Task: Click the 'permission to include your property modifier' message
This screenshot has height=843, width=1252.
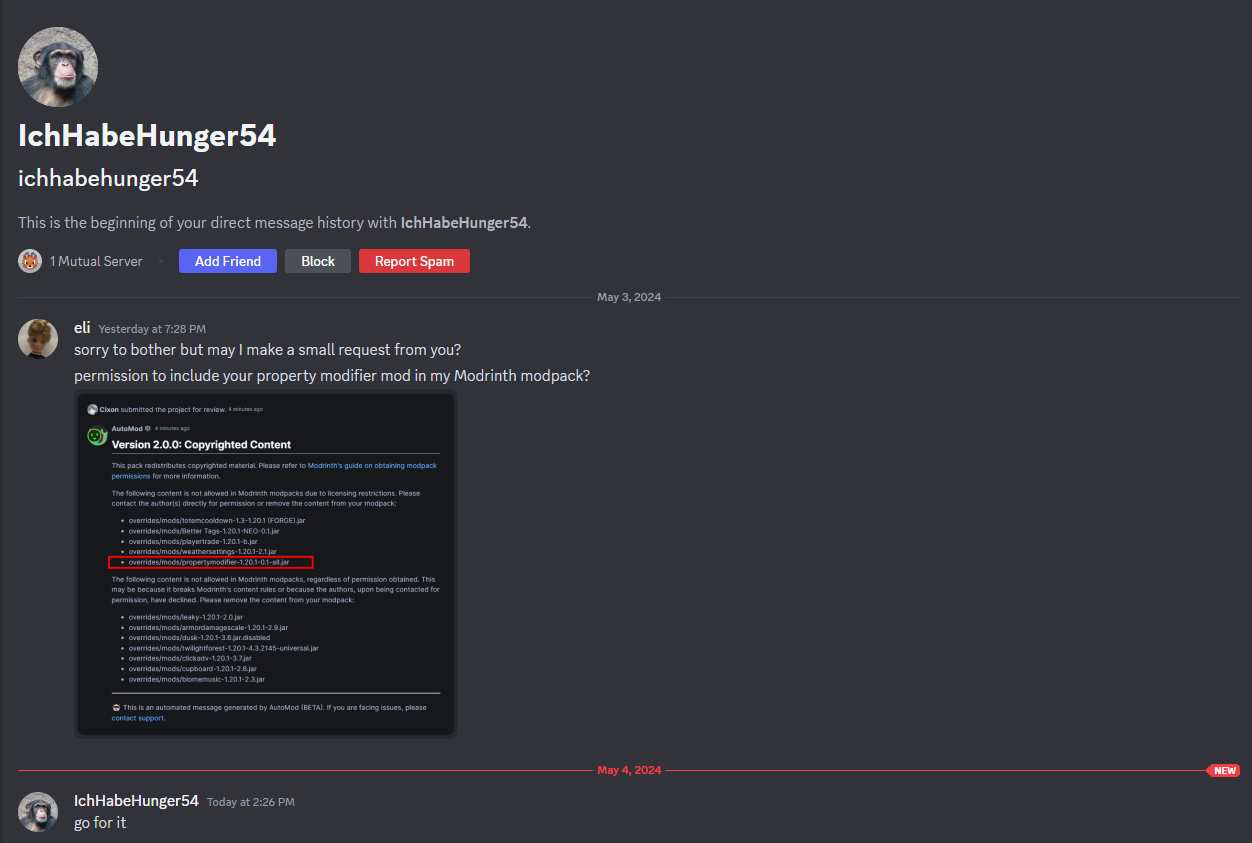Action: [332, 376]
